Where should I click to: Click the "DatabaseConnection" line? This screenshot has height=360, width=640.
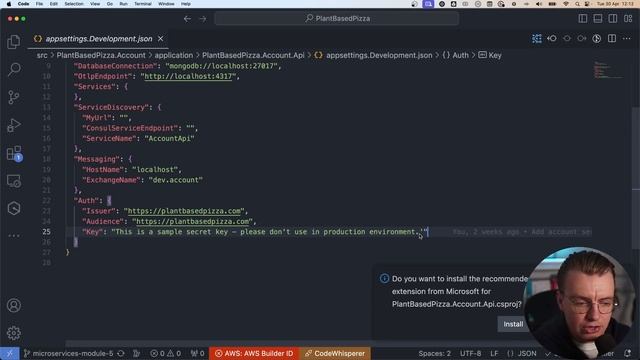178,66
